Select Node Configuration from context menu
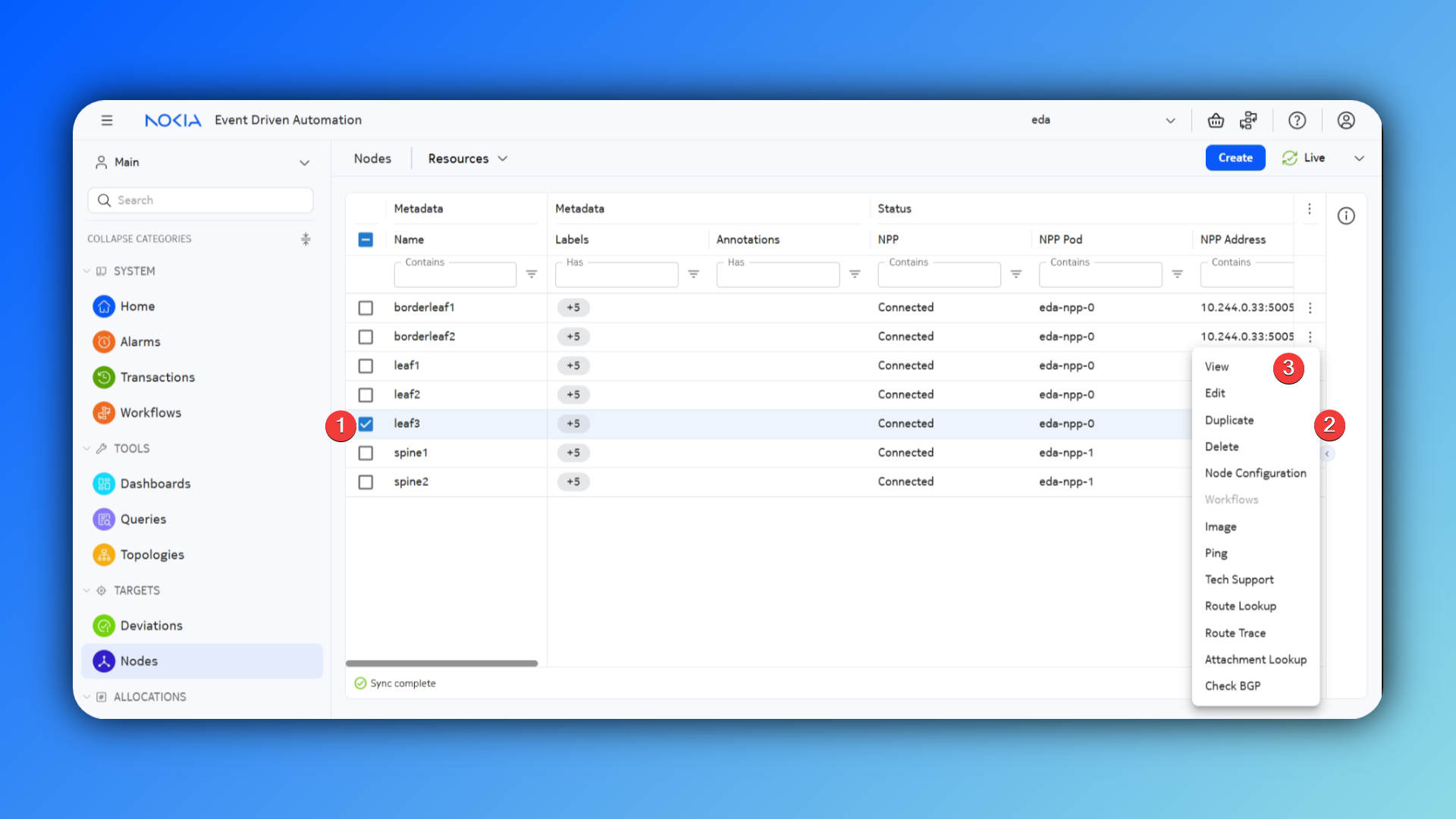This screenshot has width=1456, height=819. 1255,473
